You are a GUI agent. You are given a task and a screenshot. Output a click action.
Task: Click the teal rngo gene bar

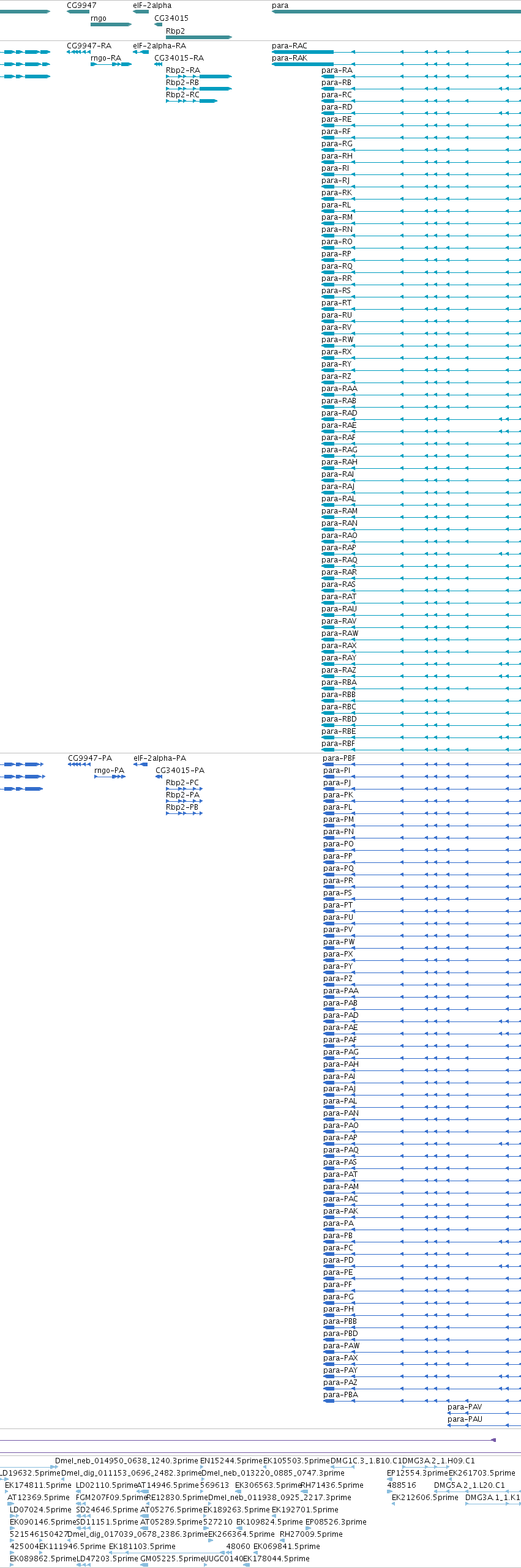coord(111,24)
